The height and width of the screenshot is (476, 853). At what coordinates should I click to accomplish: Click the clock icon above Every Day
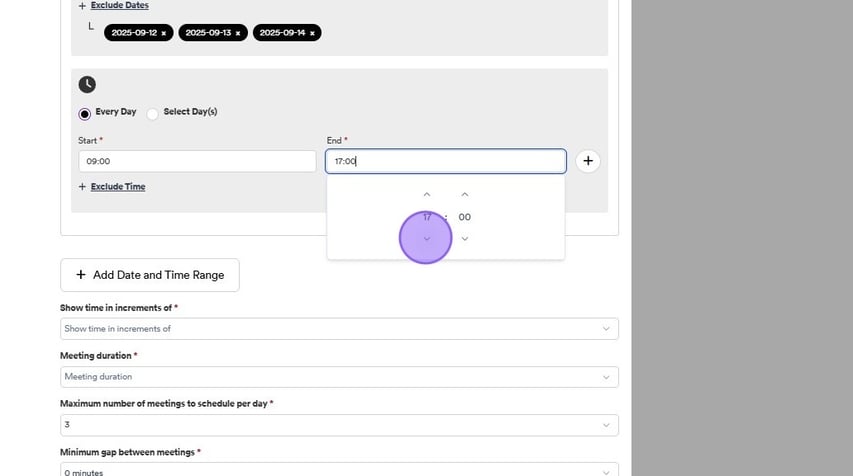87,85
